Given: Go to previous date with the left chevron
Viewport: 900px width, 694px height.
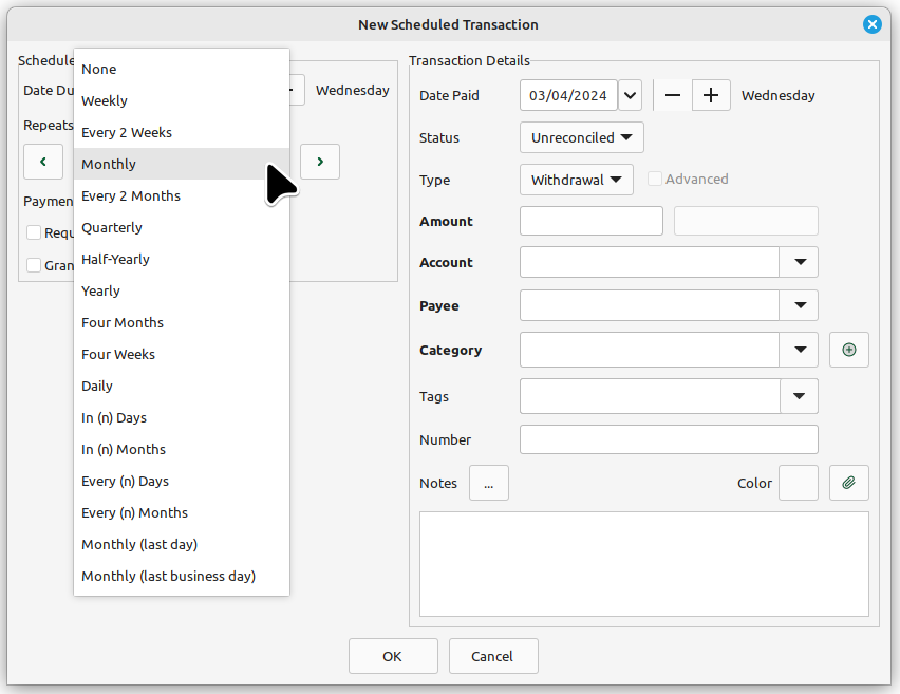Looking at the screenshot, I should 42,161.
